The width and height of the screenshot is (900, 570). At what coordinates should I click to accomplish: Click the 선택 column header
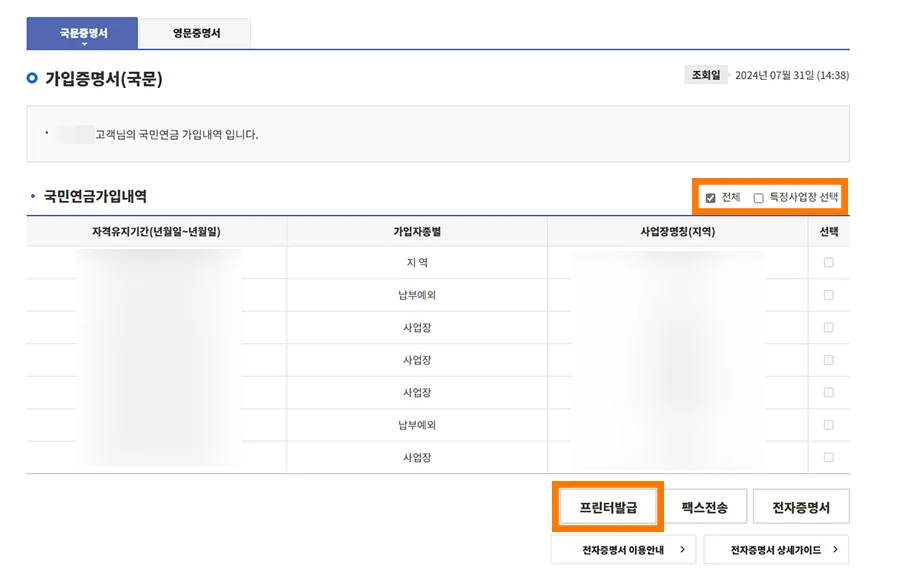point(829,232)
